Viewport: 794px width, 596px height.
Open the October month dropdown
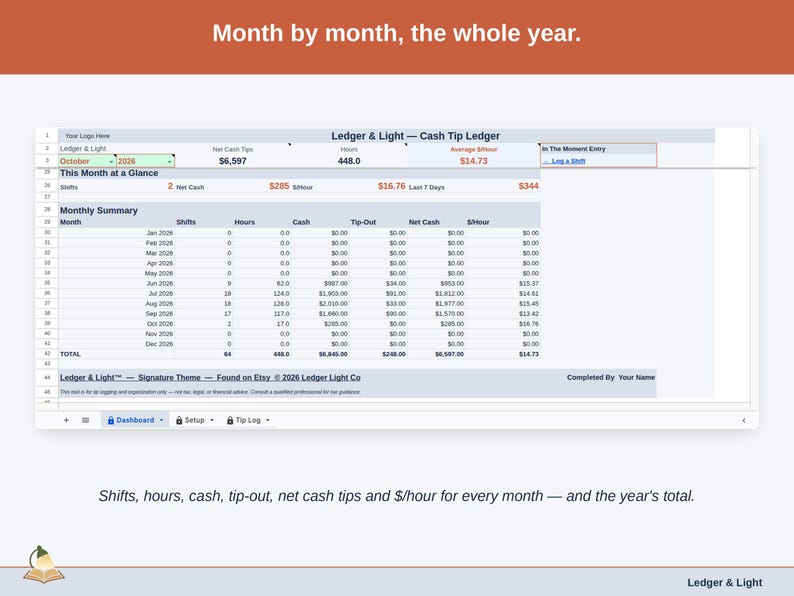click(111, 162)
